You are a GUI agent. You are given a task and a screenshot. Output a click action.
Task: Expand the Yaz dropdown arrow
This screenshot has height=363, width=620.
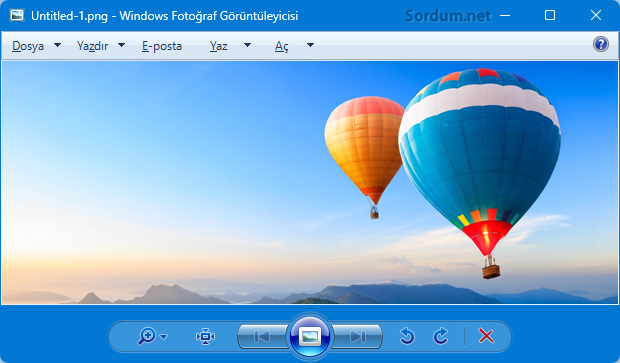[x=247, y=45]
